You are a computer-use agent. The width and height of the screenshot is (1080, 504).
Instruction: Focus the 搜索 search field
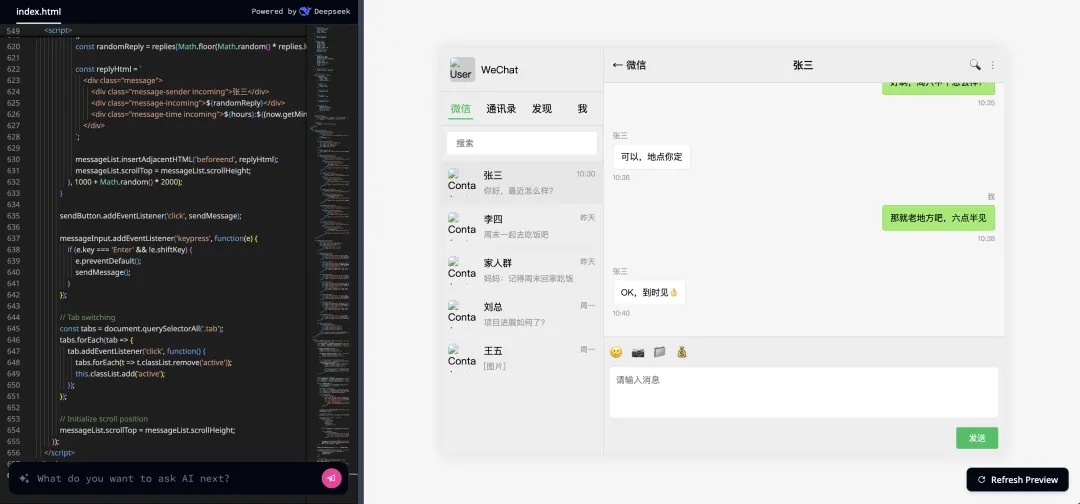click(x=521, y=143)
